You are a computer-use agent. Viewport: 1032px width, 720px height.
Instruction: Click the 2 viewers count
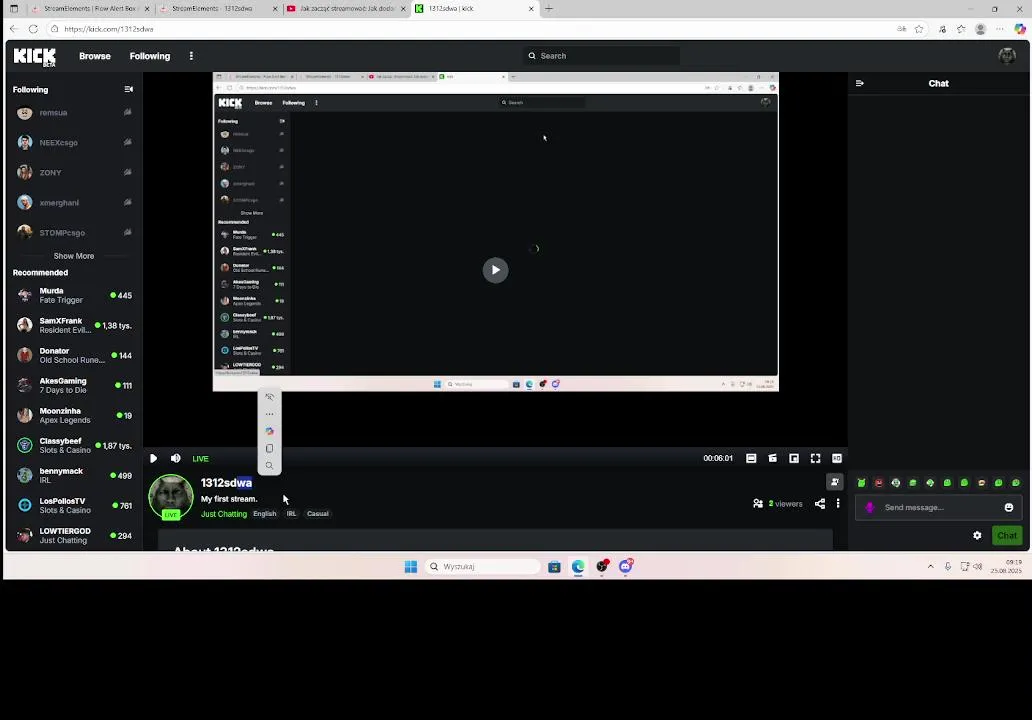pos(778,504)
